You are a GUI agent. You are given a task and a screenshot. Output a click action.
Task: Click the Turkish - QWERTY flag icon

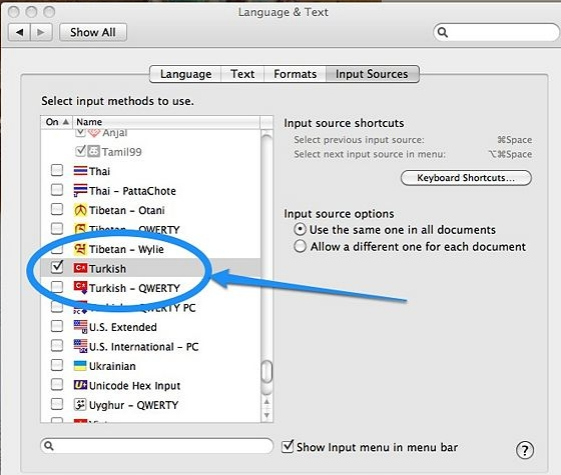click(x=81, y=288)
